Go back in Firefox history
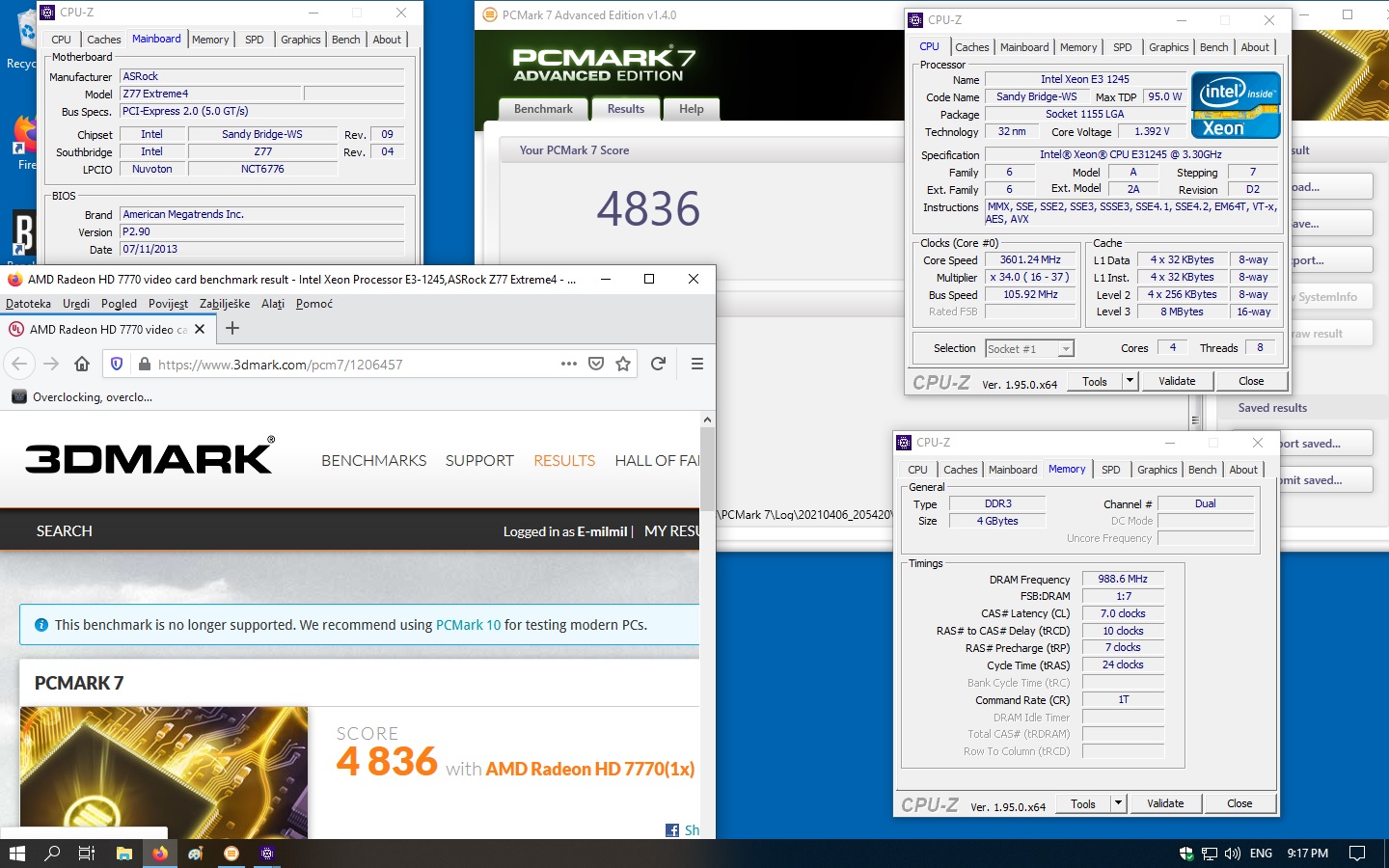Screen dimensions: 1389x868 [18, 364]
